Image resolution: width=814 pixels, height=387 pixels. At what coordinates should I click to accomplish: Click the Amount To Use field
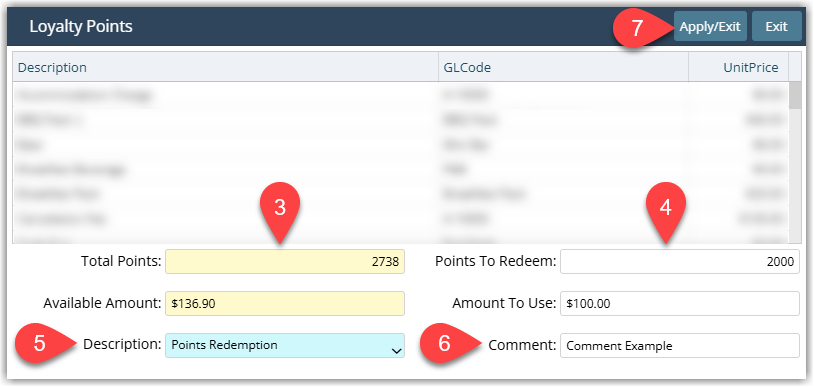click(x=680, y=303)
